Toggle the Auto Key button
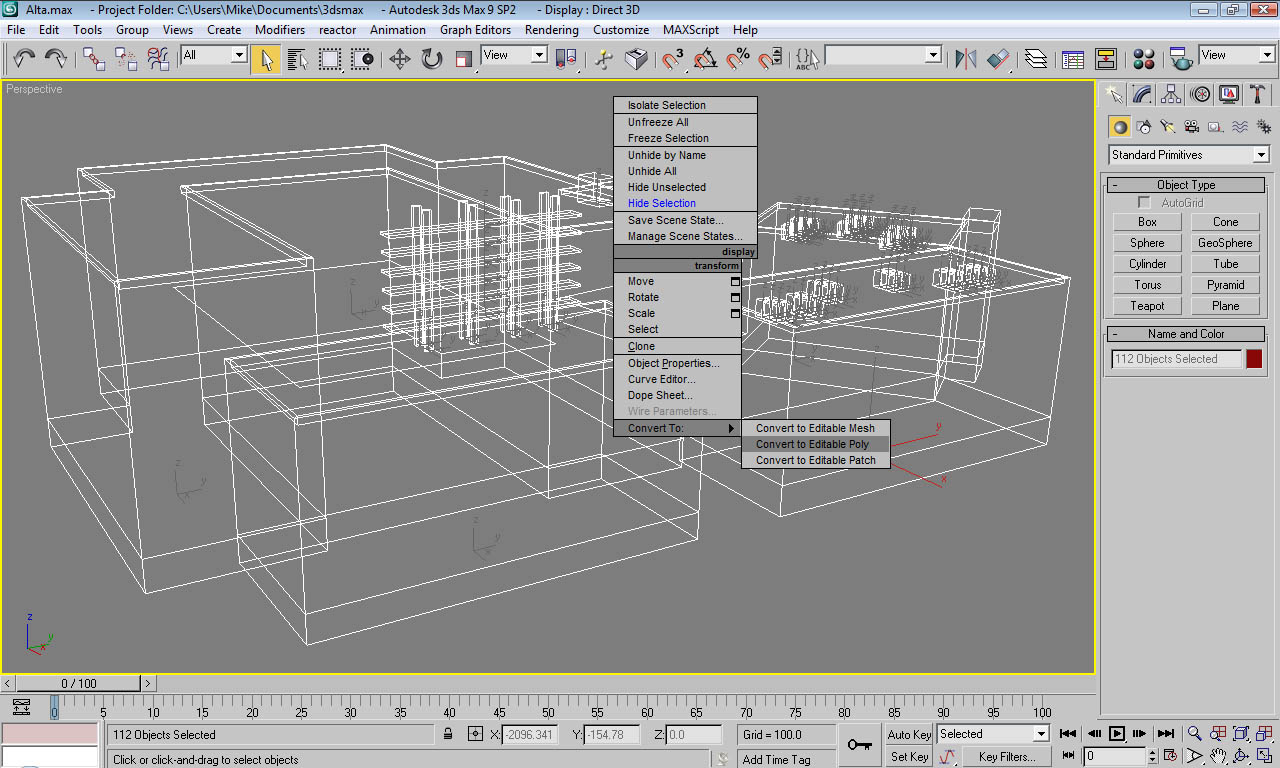Screen dimensions: 1280x768 click(x=909, y=734)
